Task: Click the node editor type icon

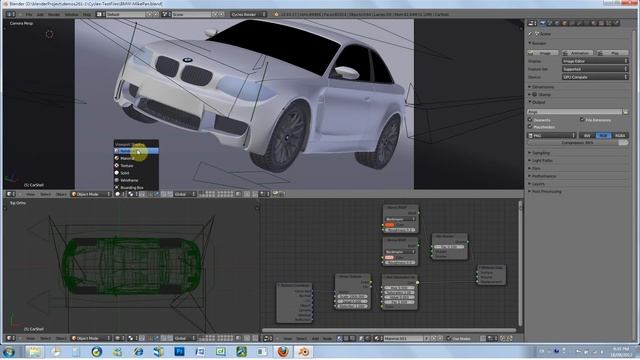Action: pyautogui.click(x=267, y=338)
